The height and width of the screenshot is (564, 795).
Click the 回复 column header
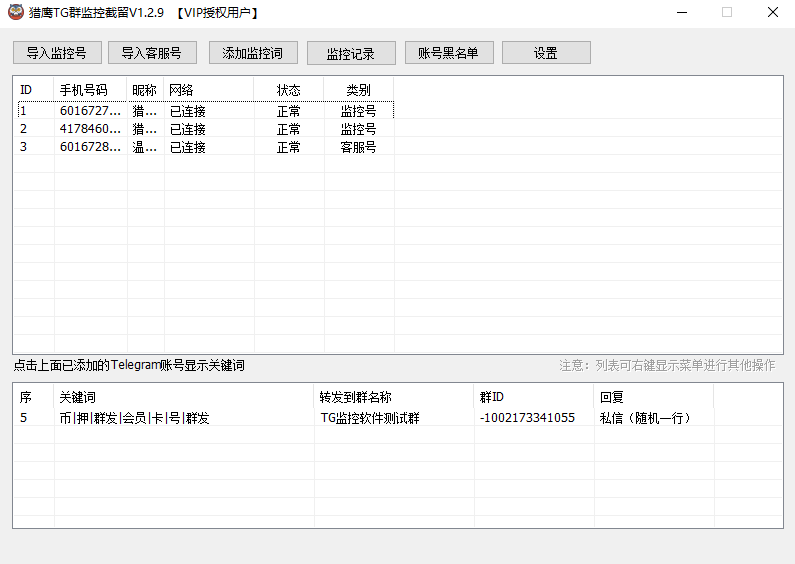[654, 397]
